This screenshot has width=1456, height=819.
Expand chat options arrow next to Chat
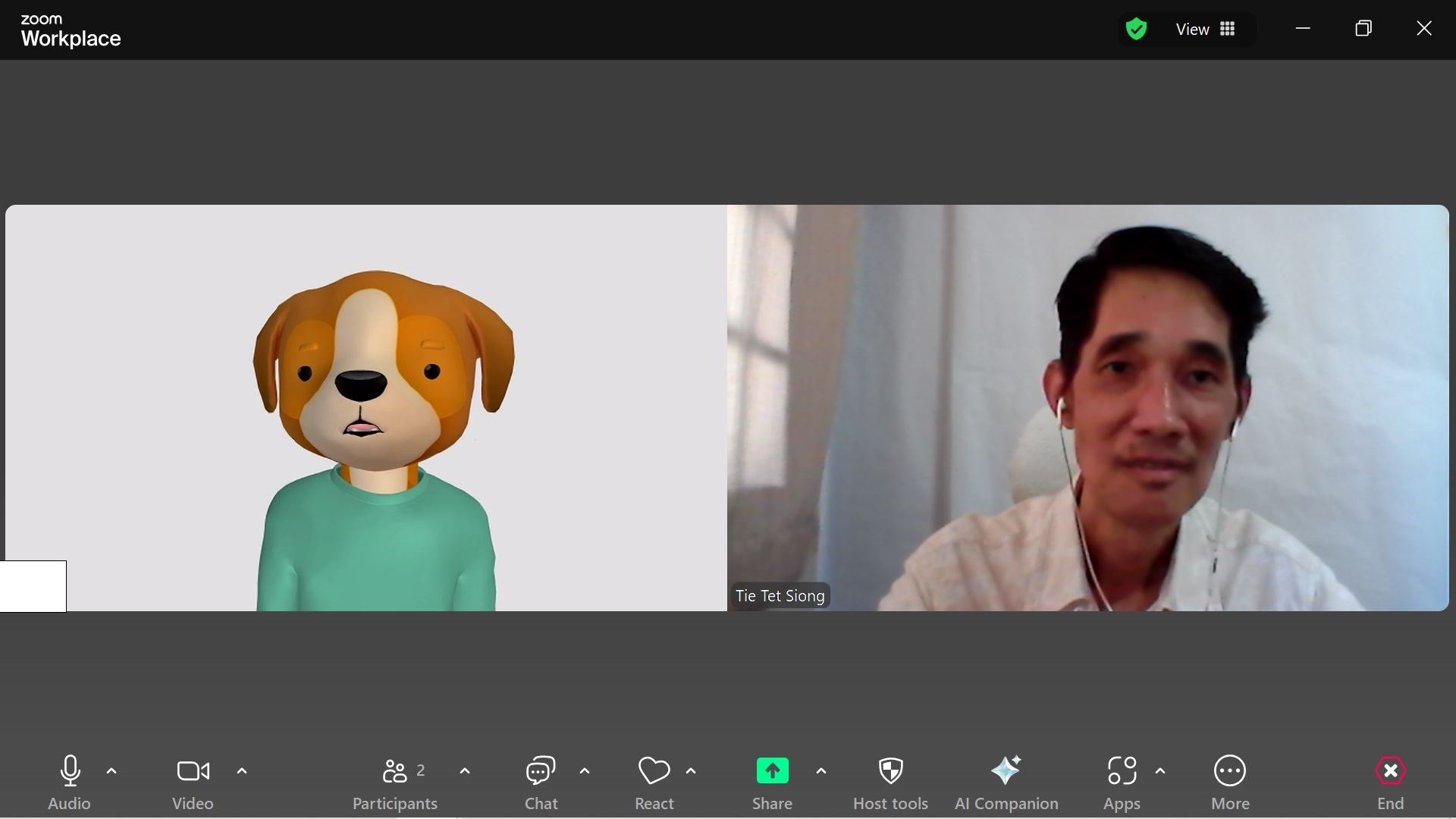click(x=585, y=771)
